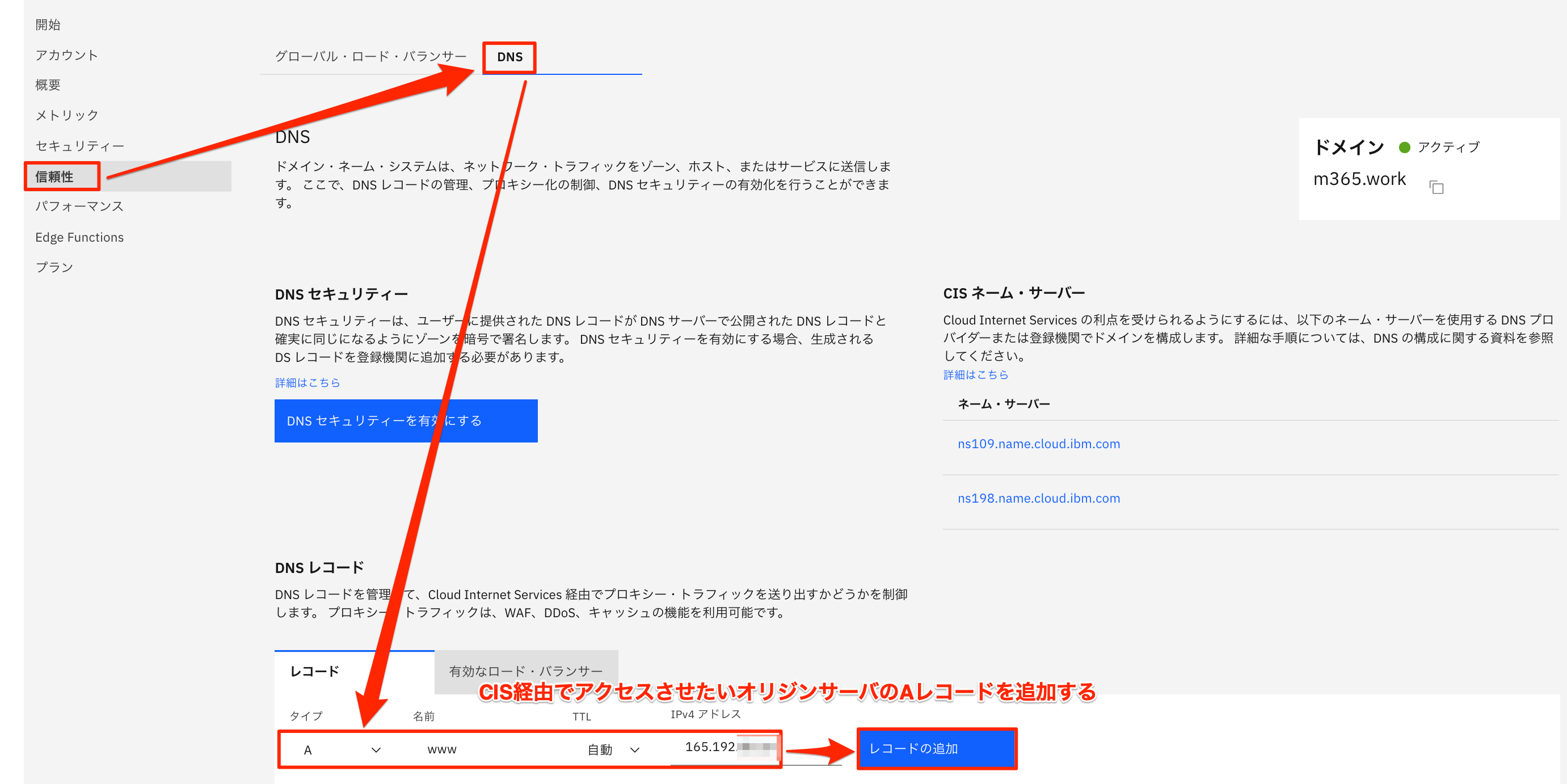Click 詳細はこちら under DNS セキュリティー
Image resolution: width=1567 pixels, height=784 pixels.
pos(307,382)
